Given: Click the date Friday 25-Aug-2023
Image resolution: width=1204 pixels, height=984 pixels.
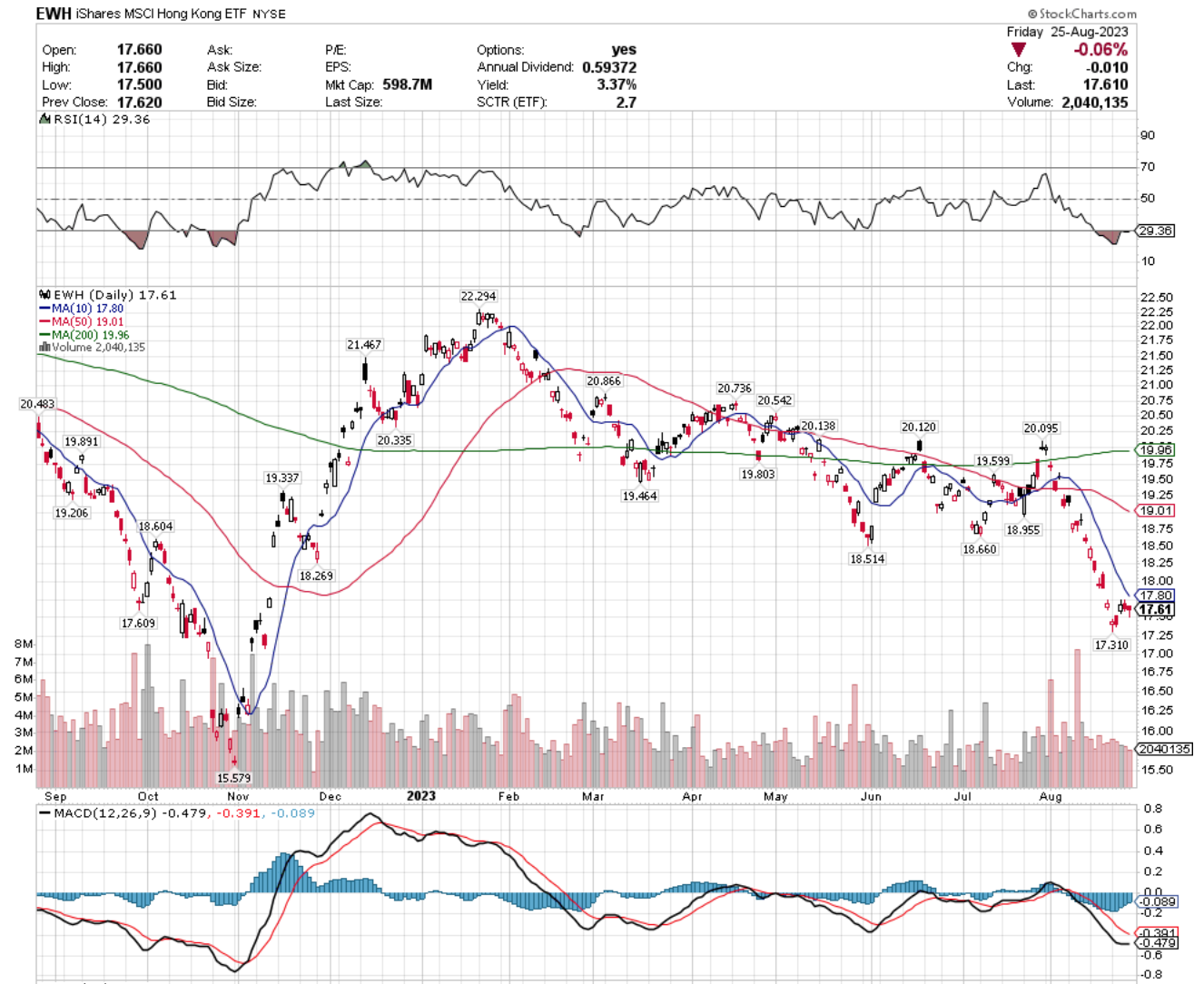Looking at the screenshot, I should [1067, 32].
